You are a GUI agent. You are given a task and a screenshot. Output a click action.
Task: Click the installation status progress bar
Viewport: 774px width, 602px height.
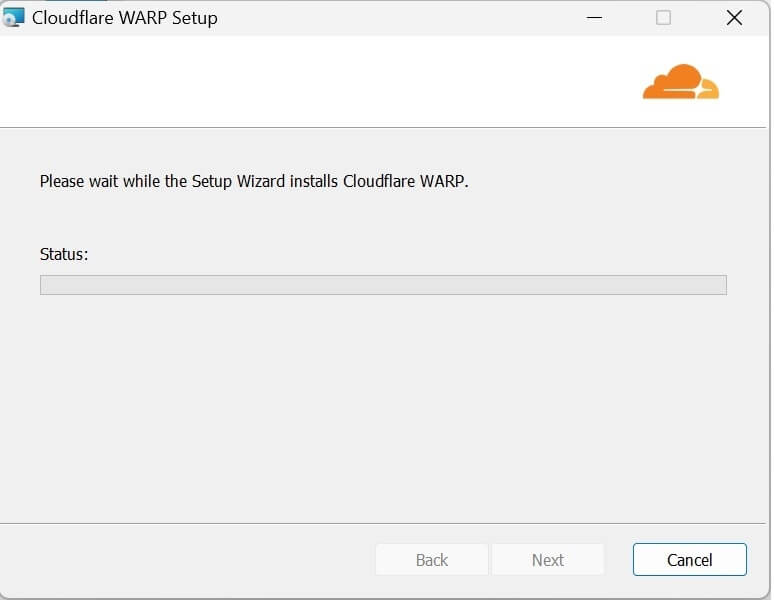pyautogui.click(x=383, y=285)
